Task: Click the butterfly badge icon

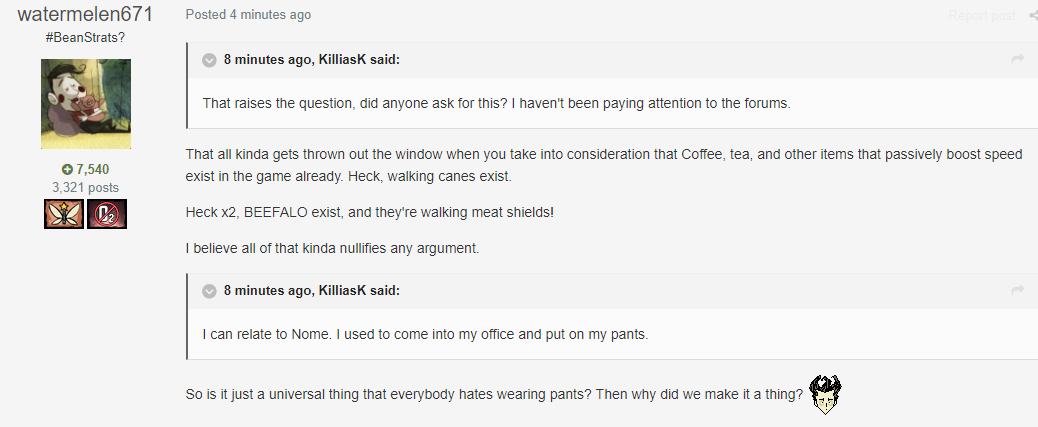Action: pyautogui.click(x=64, y=214)
